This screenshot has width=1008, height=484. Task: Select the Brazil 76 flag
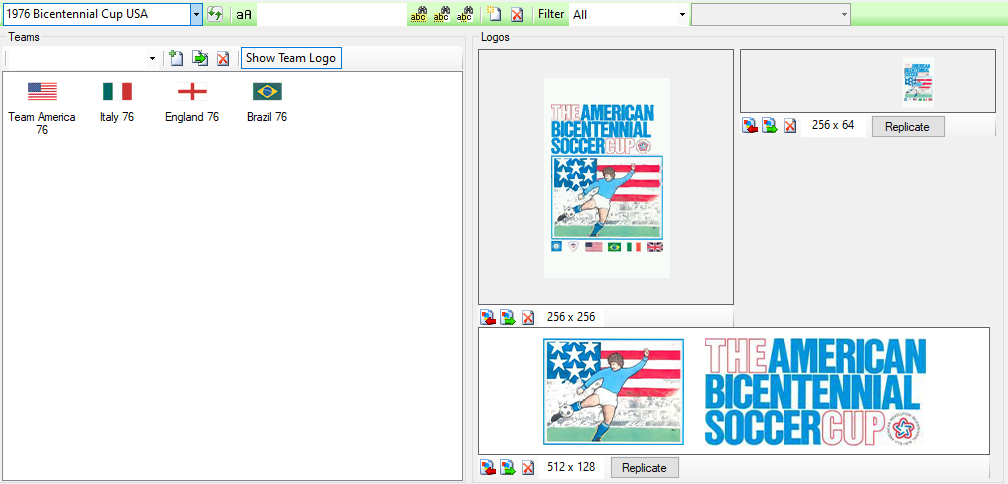click(x=267, y=91)
